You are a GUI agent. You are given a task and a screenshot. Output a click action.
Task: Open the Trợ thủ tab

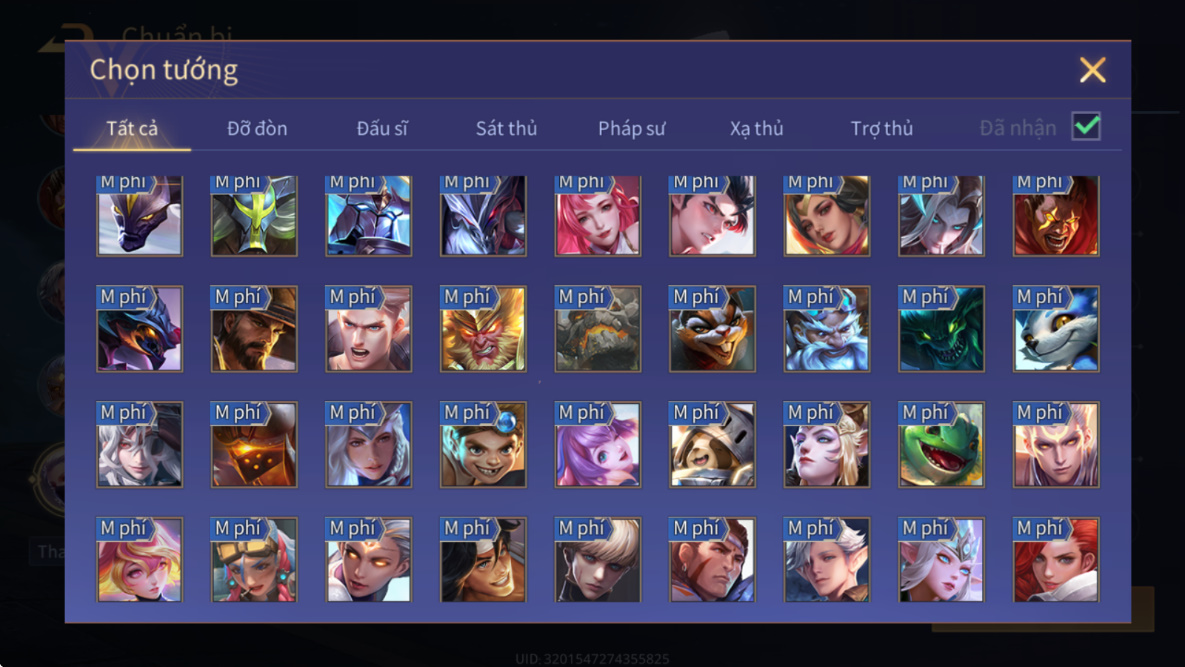(882, 128)
